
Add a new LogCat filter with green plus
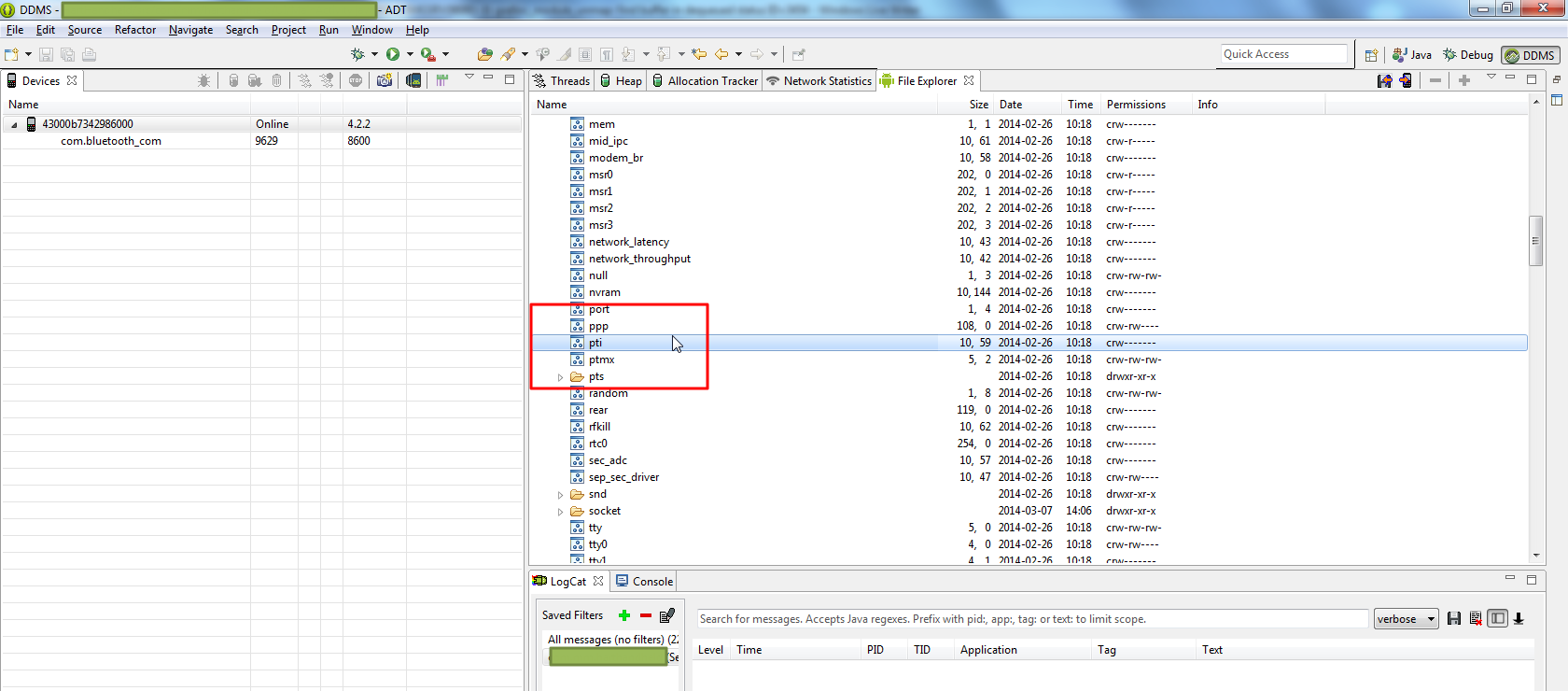click(x=624, y=615)
